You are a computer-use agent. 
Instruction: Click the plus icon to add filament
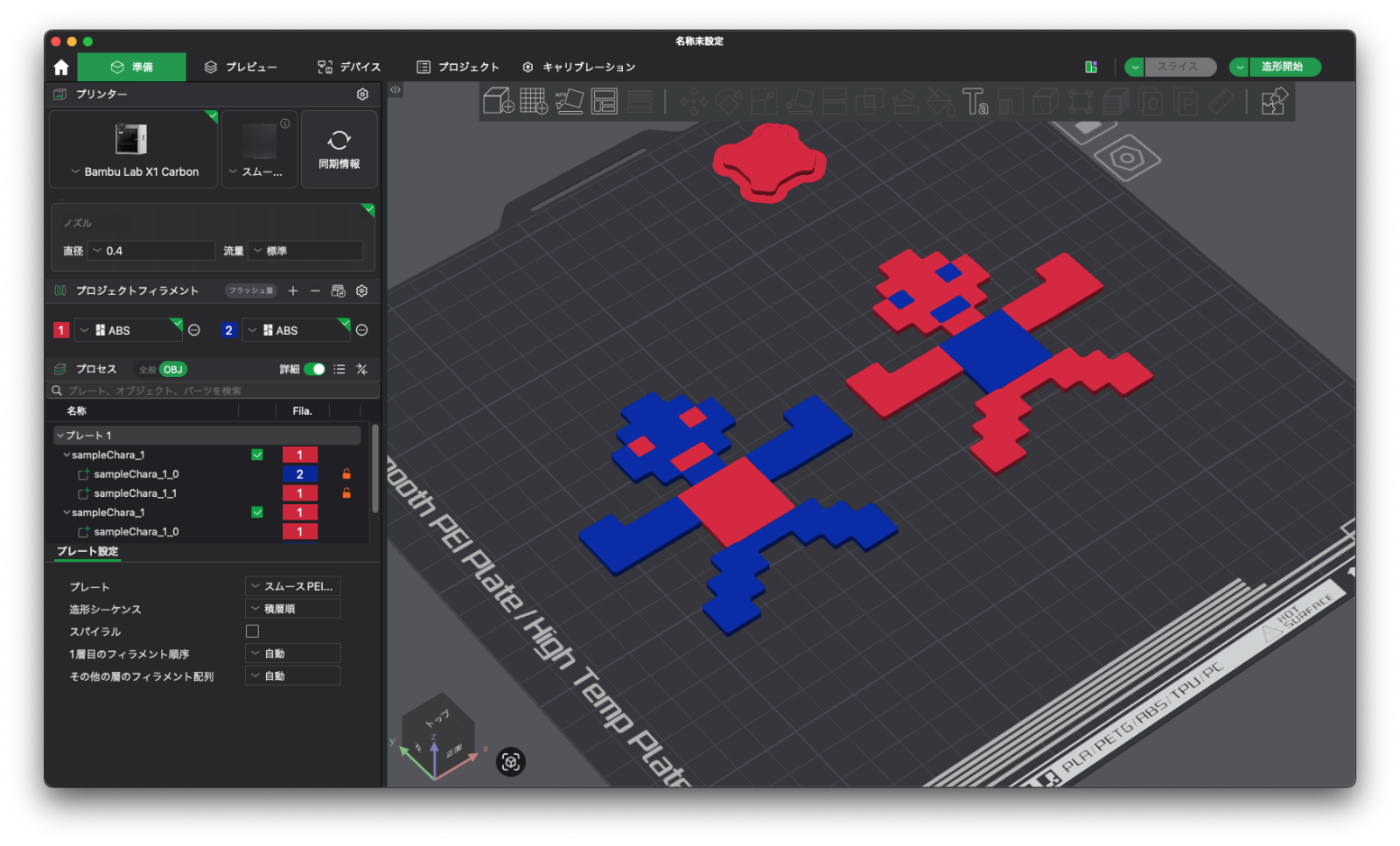point(293,290)
